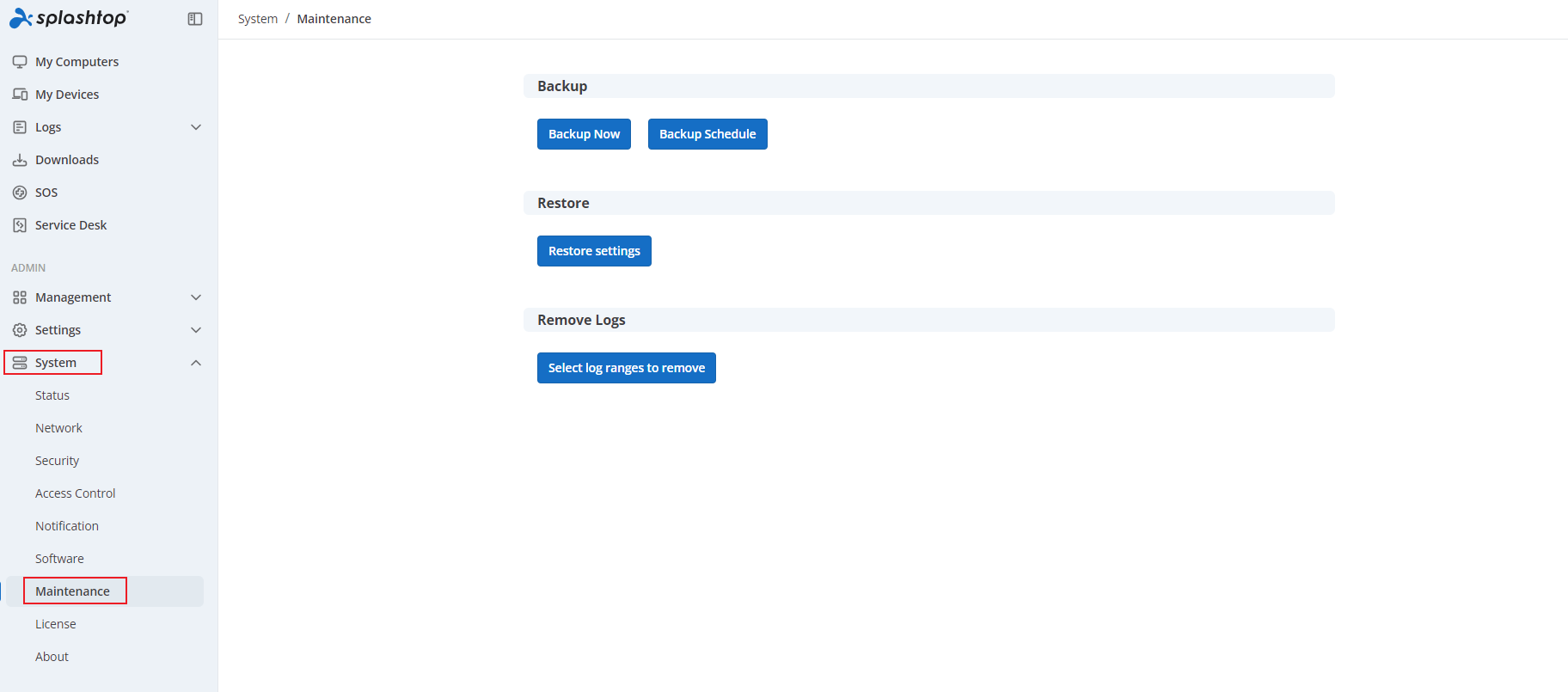The image size is (1568, 692).
Task: Expand the Settings section chevron
Action: pyautogui.click(x=196, y=330)
